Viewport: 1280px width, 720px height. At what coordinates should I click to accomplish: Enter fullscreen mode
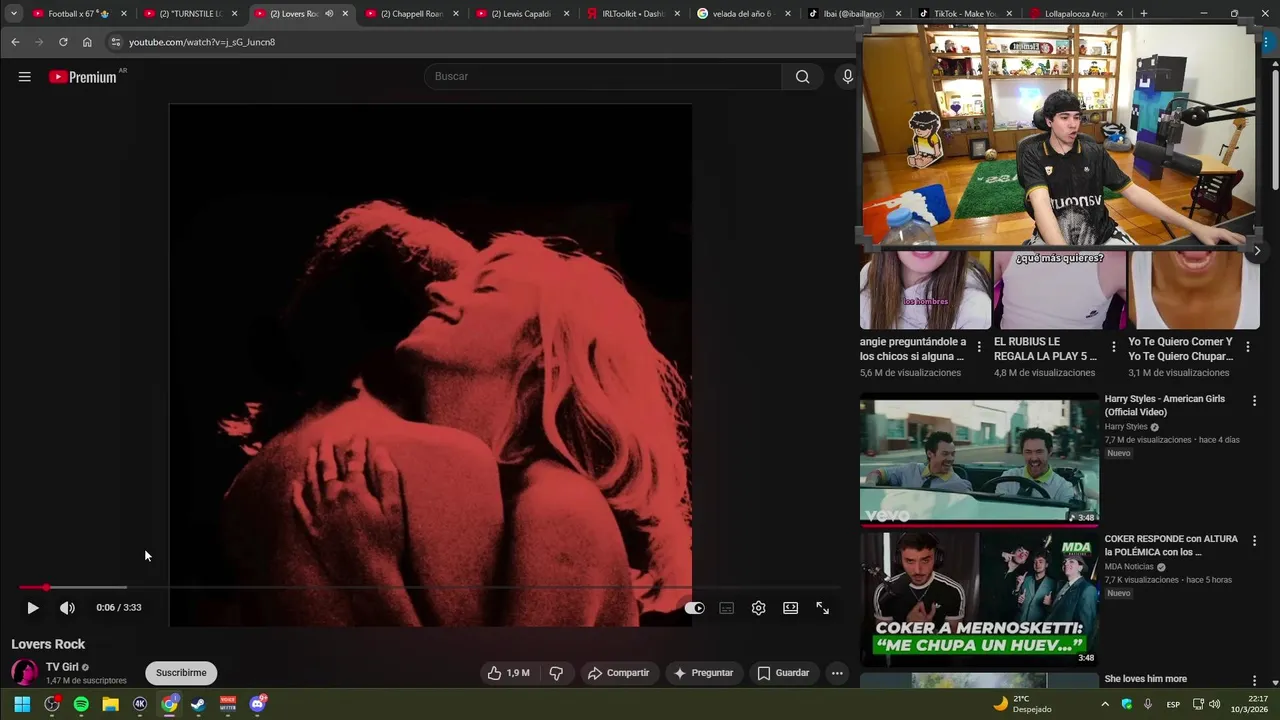(x=823, y=608)
